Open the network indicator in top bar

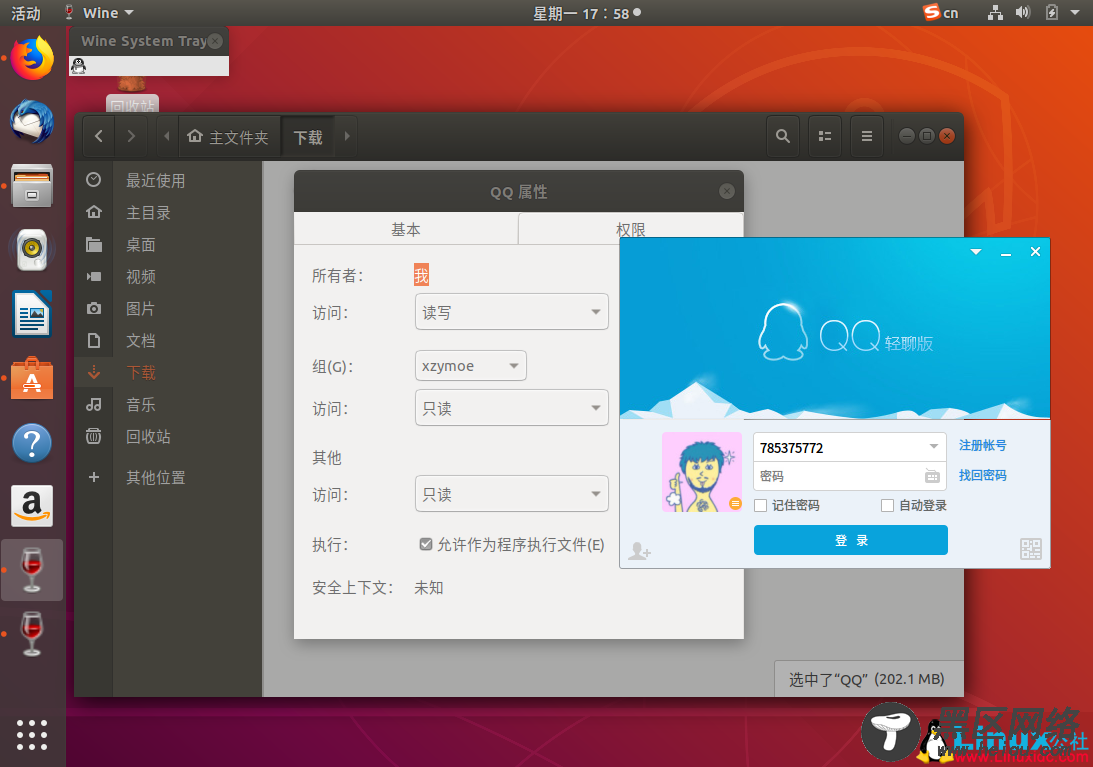point(995,13)
